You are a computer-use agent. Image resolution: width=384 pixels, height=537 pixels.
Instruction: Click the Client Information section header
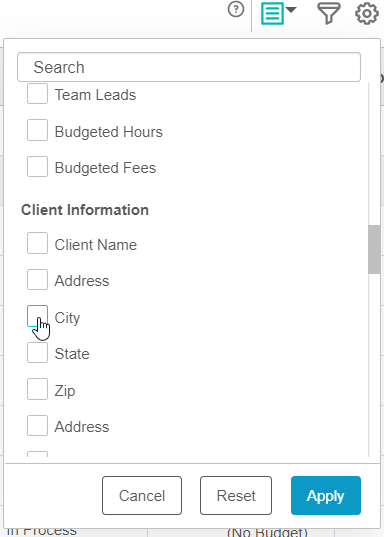[x=85, y=210]
